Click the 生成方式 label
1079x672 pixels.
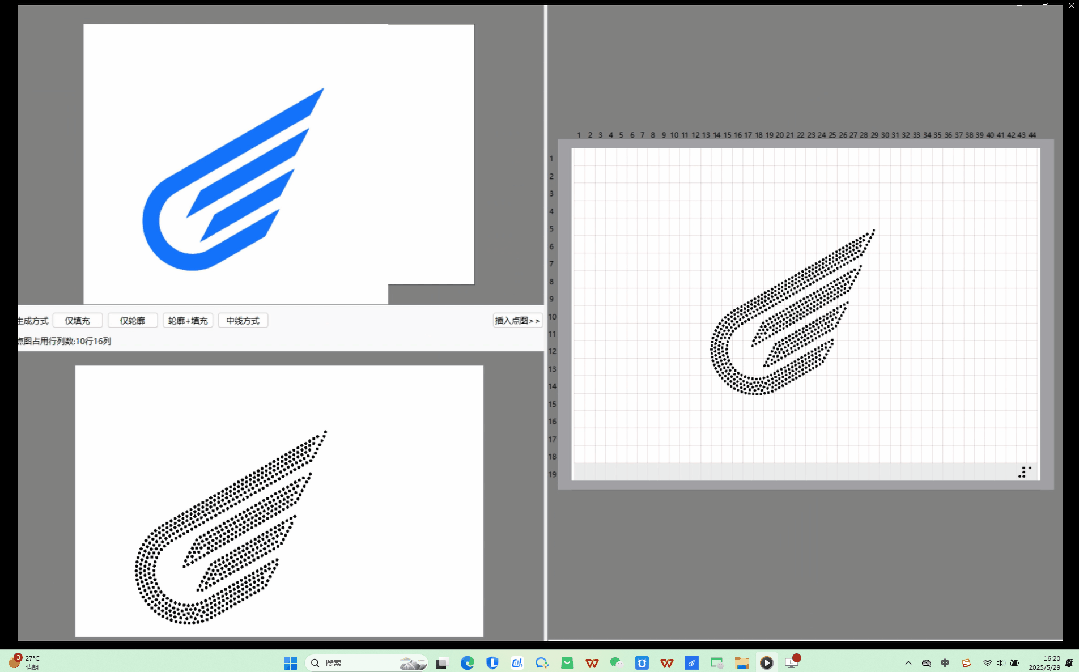point(33,321)
